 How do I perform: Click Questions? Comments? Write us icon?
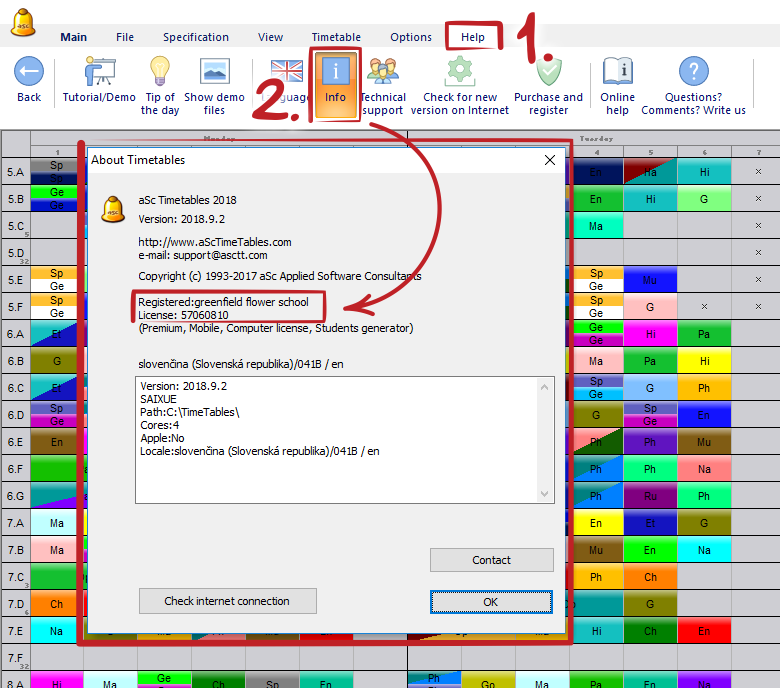pos(693,72)
